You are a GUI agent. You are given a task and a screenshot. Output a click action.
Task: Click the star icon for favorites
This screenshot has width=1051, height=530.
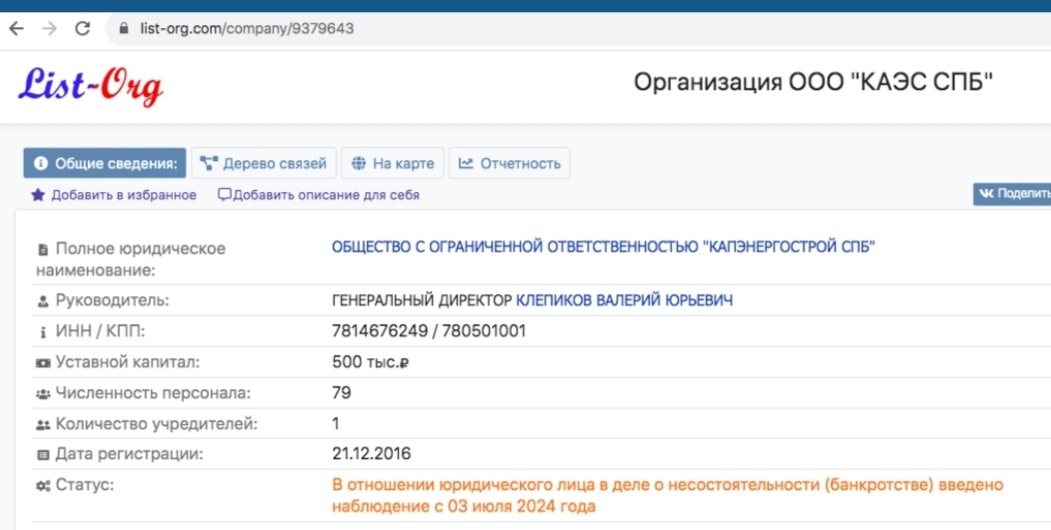point(38,195)
